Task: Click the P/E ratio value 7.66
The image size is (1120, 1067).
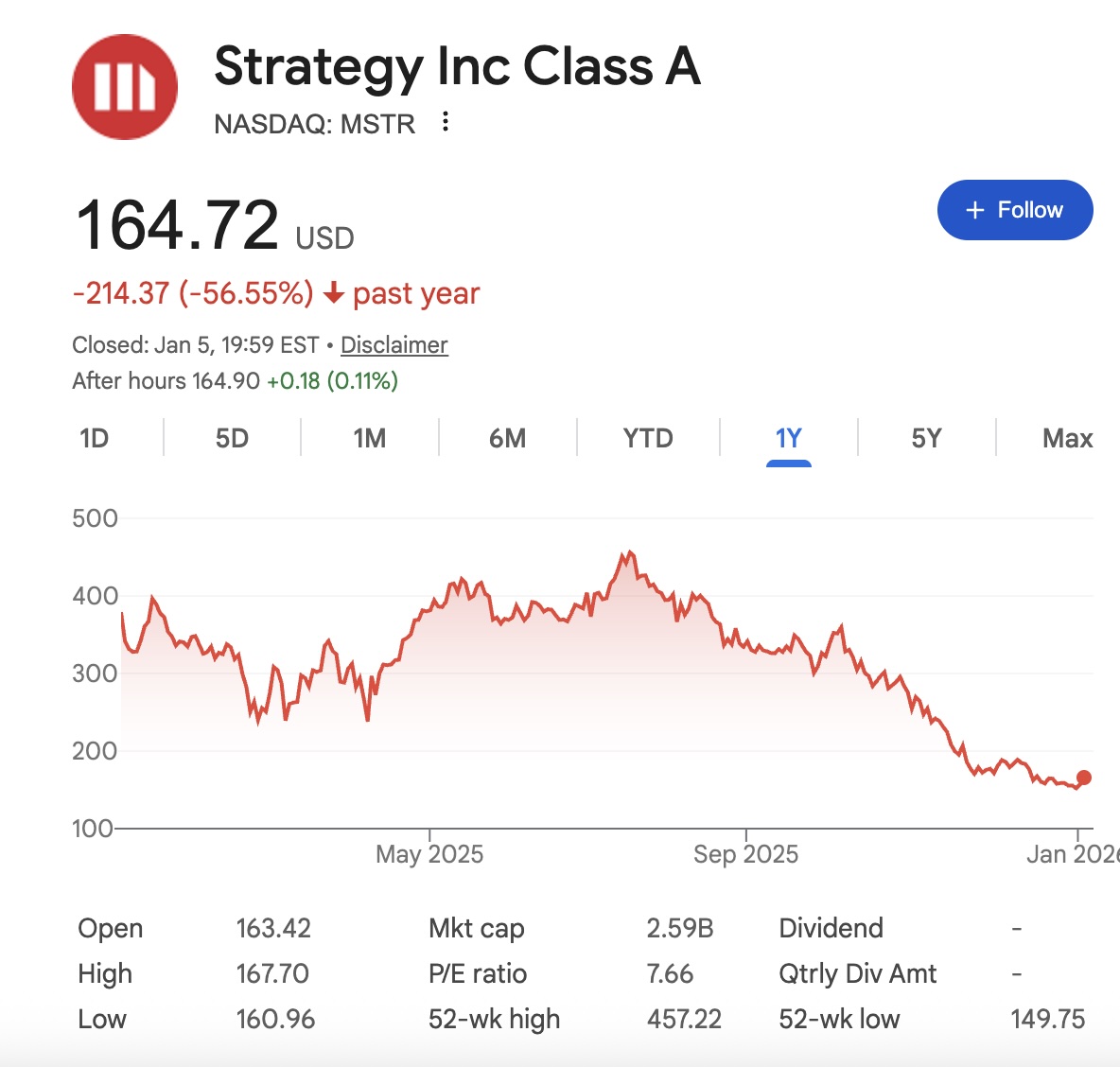Action: click(670, 973)
